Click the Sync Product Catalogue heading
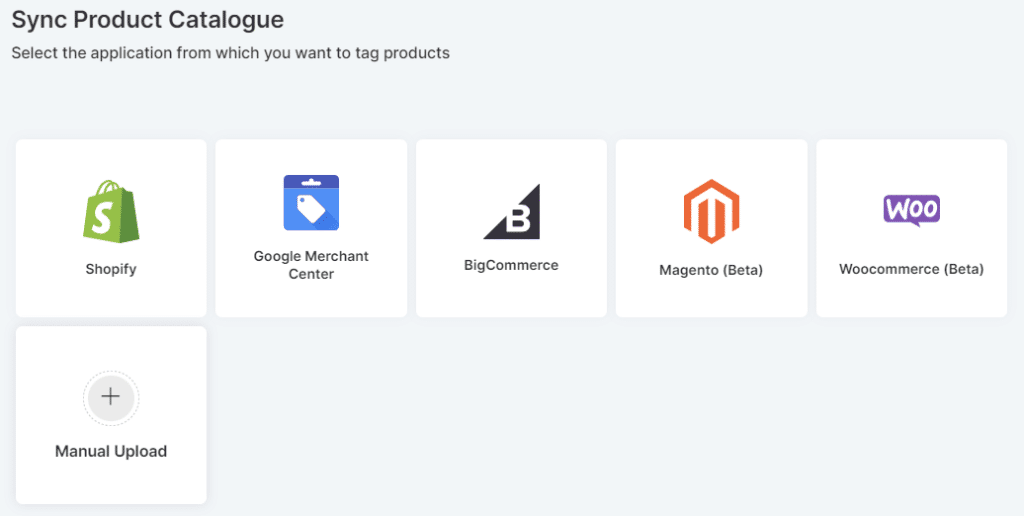 coord(148,19)
